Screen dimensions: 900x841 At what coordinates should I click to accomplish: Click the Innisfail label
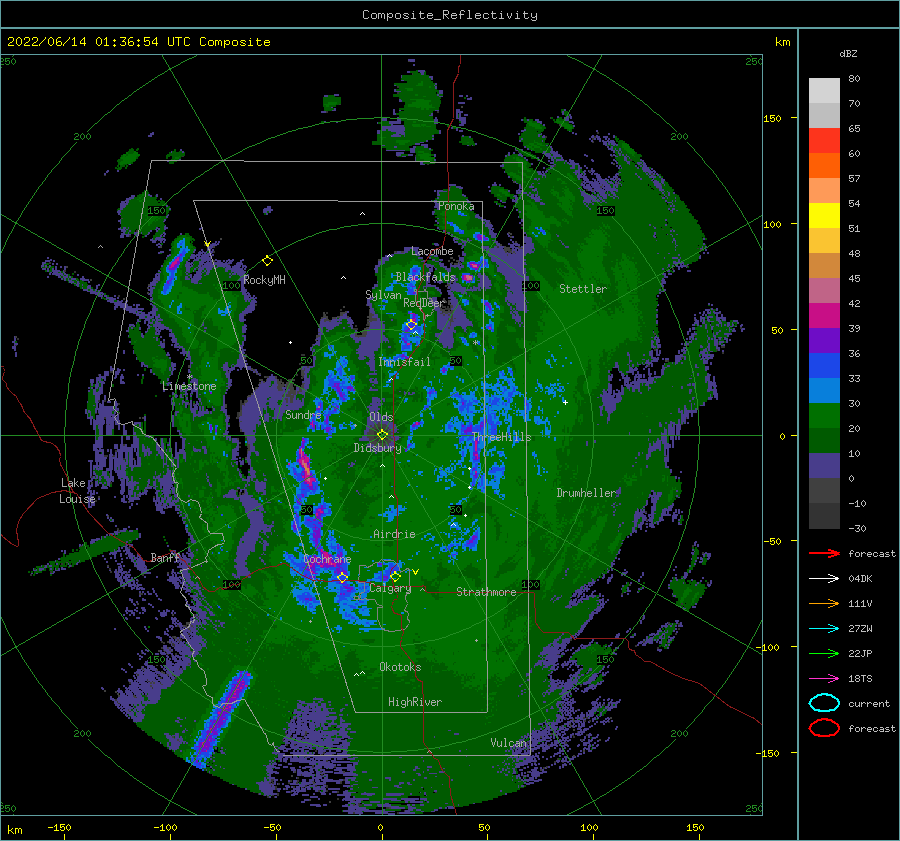click(404, 362)
